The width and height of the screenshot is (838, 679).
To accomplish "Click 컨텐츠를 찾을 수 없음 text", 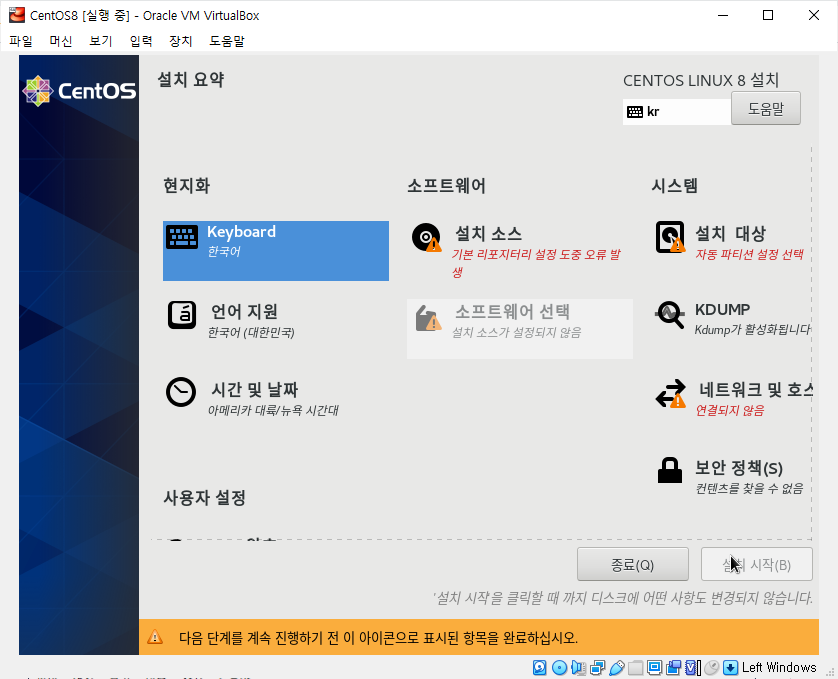I will pyautogui.click(x=749, y=488).
